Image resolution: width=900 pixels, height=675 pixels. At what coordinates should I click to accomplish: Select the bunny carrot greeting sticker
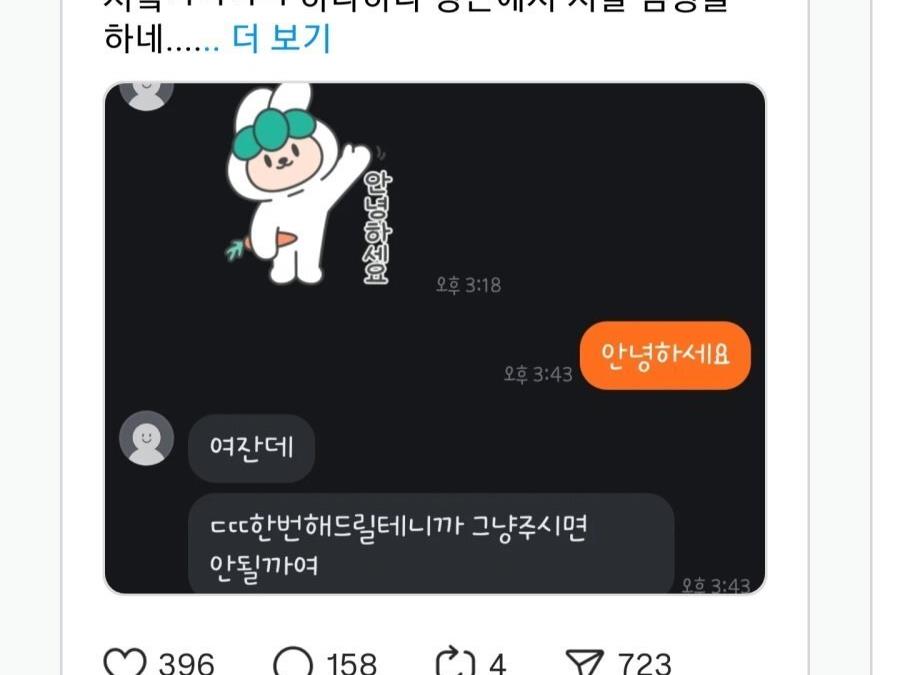(310, 184)
